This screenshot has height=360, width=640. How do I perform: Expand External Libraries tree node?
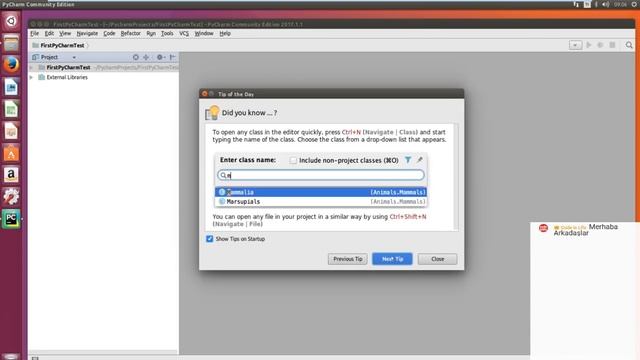point(31,77)
